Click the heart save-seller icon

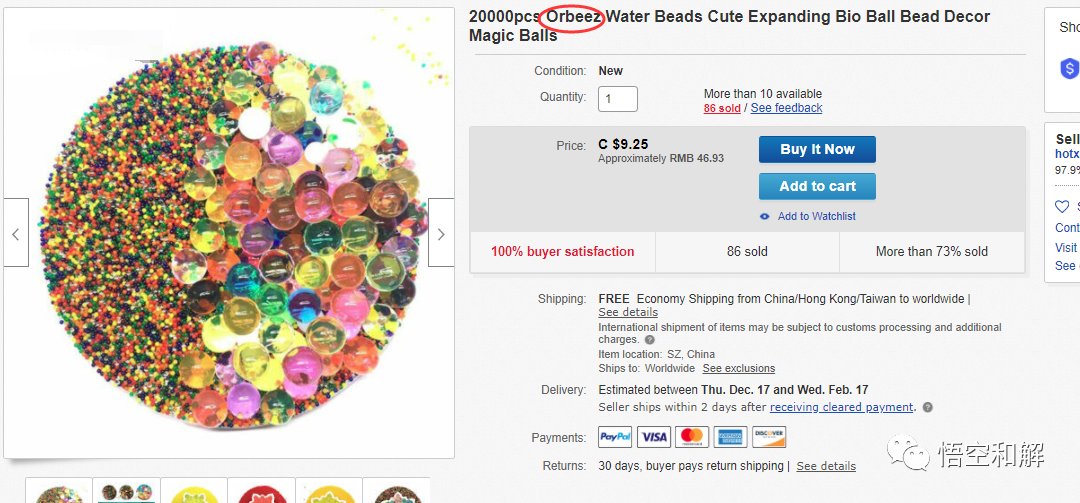click(x=1062, y=207)
